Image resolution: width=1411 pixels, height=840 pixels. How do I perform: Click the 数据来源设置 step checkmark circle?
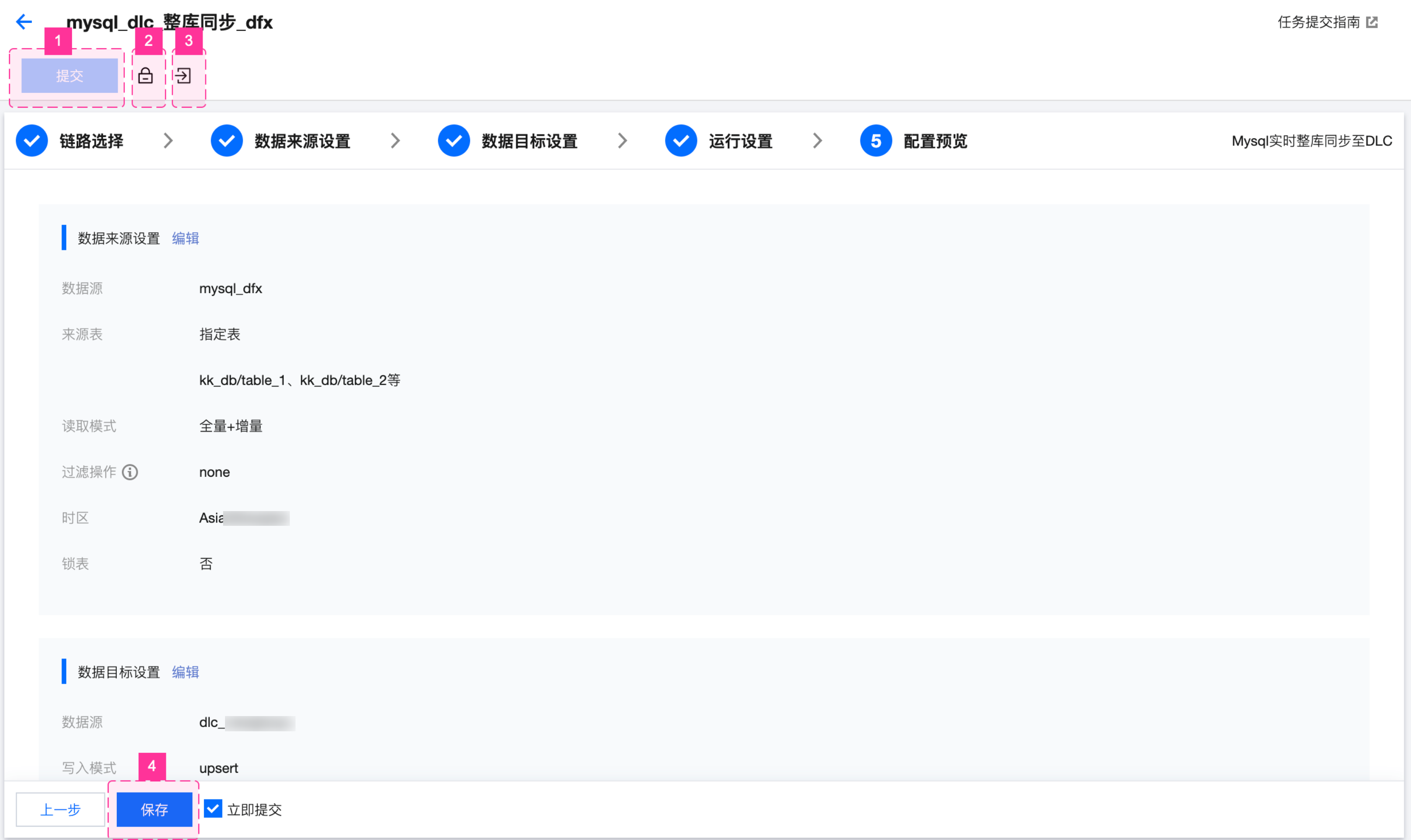[226, 141]
